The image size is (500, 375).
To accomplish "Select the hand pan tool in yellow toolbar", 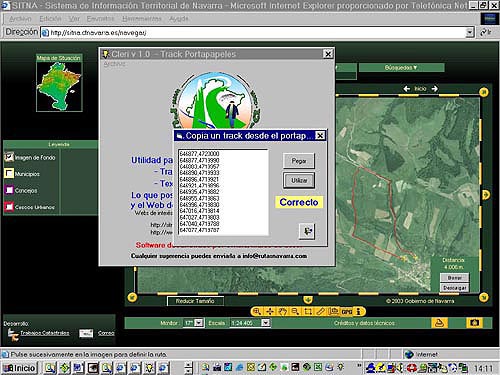I will [282, 311].
